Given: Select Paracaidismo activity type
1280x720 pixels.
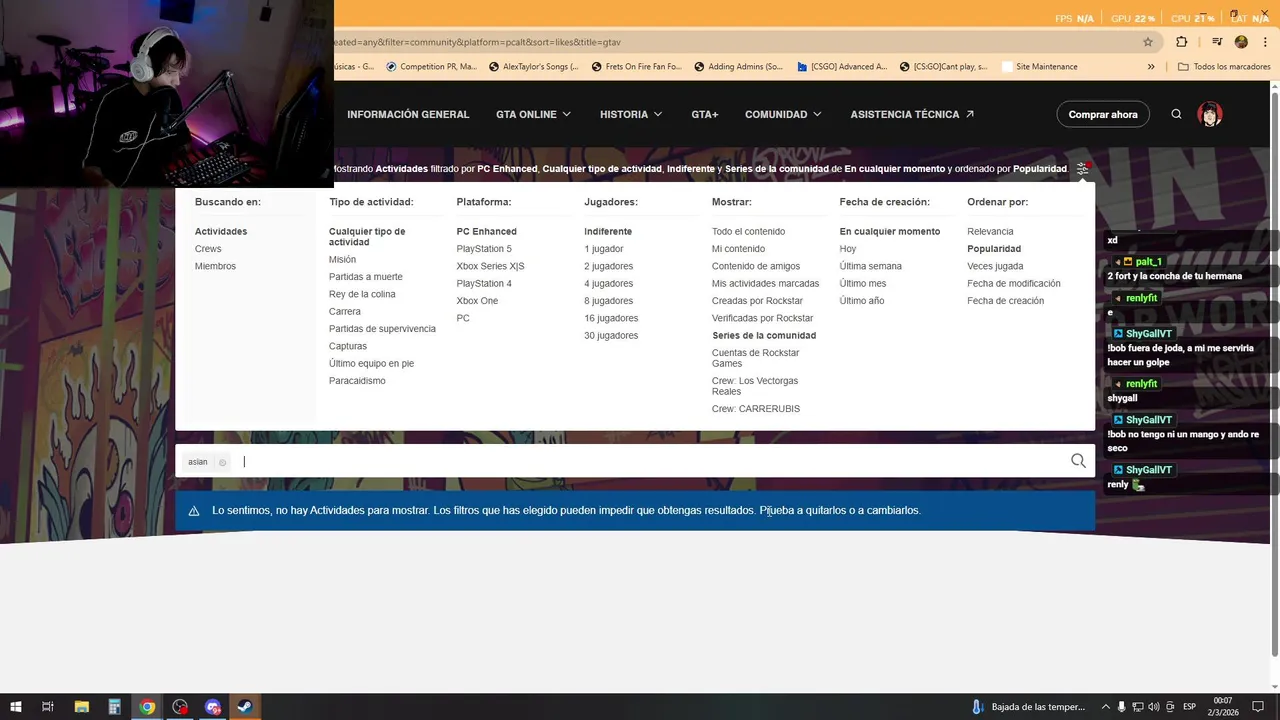Looking at the screenshot, I should pyautogui.click(x=357, y=381).
